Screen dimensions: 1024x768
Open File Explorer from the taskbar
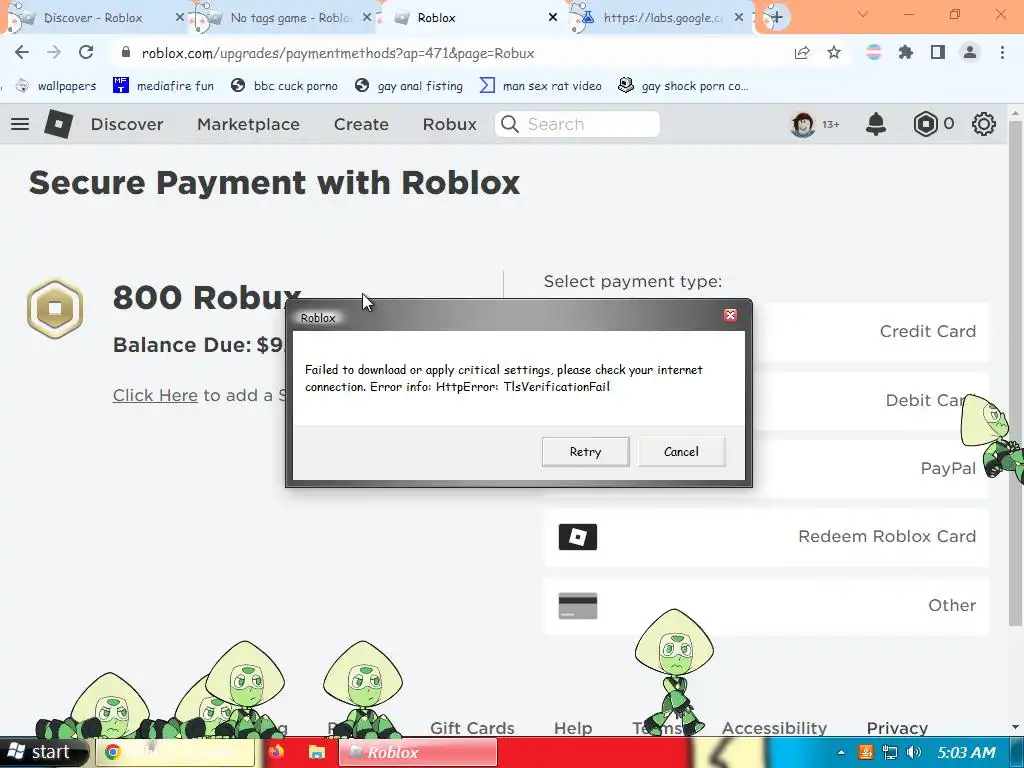coord(317,752)
